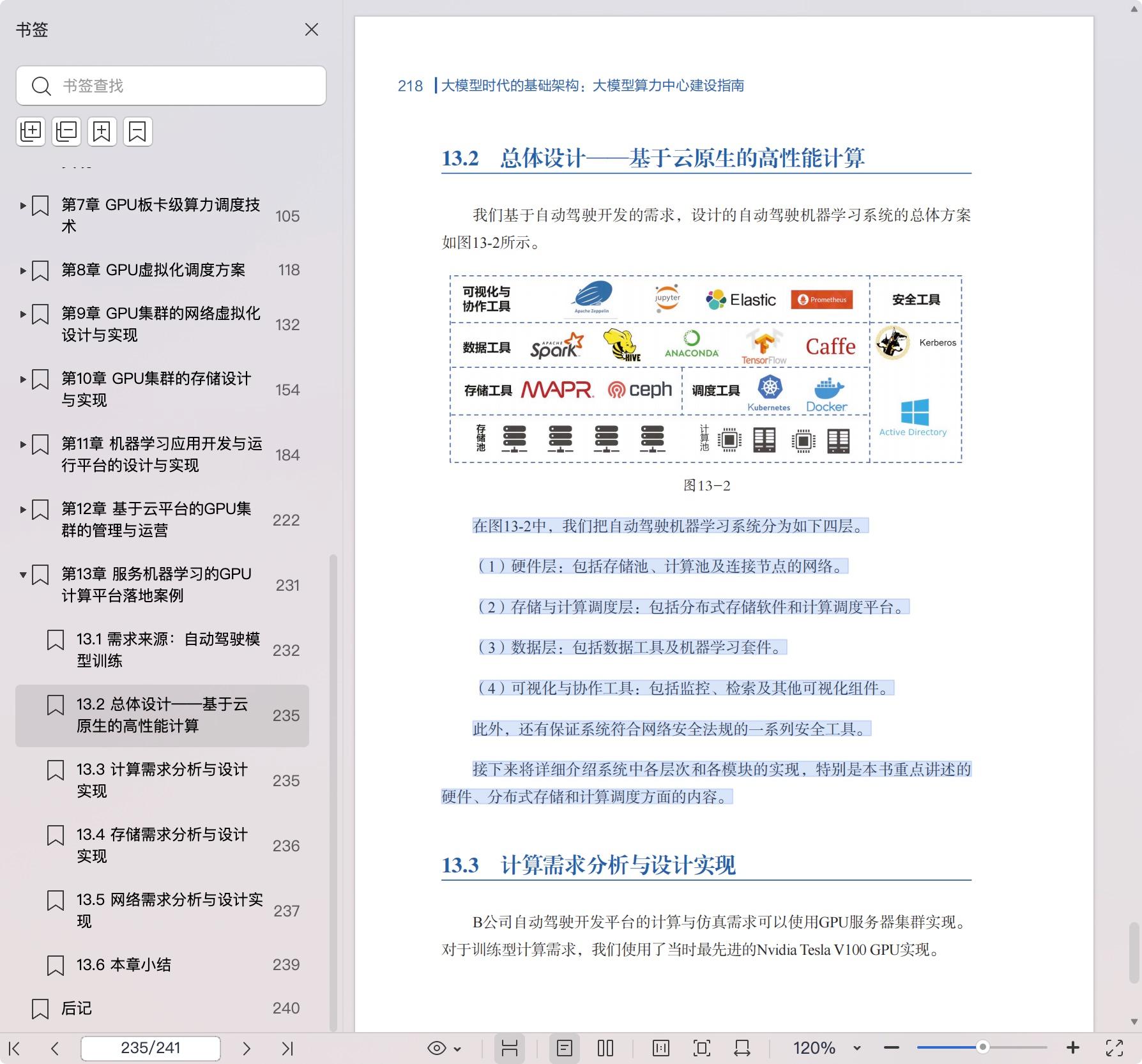Click the scroll down arrow of the document
This screenshot has width=1142, height=1064.
[1134, 1022]
